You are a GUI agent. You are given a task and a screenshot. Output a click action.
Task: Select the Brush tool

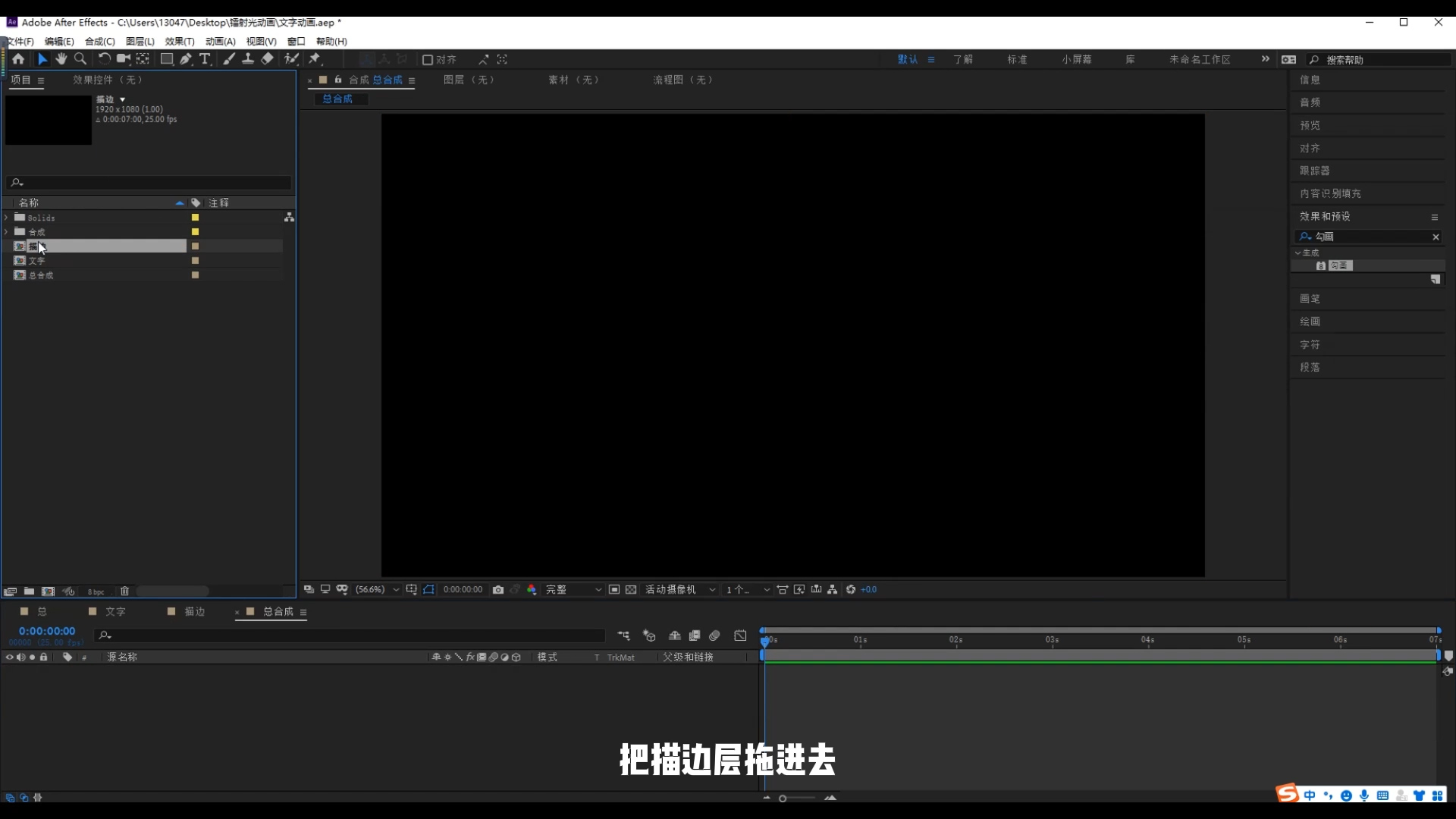pos(228,59)
